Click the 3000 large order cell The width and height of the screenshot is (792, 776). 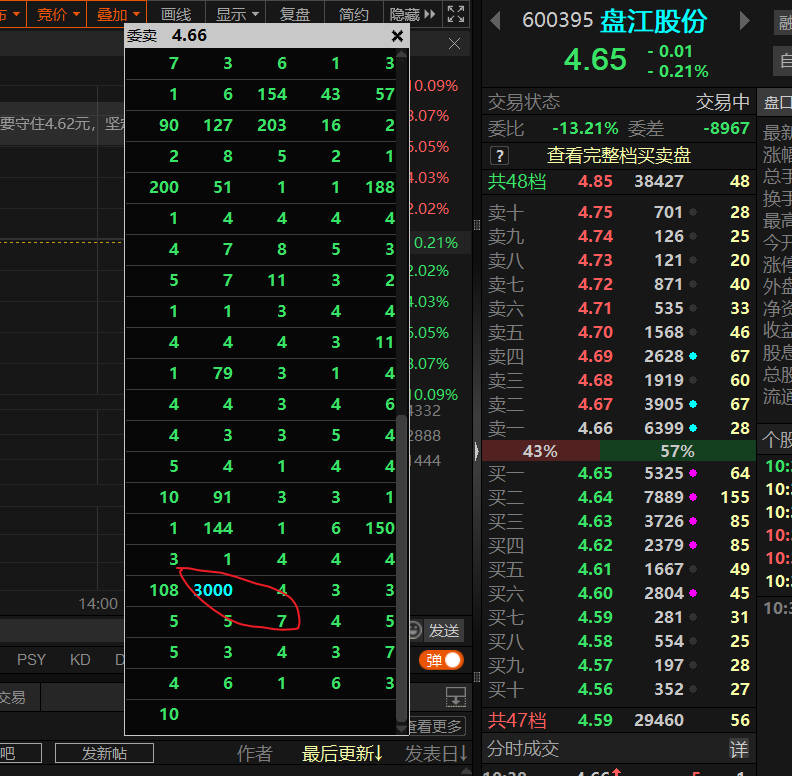[213, 590]
